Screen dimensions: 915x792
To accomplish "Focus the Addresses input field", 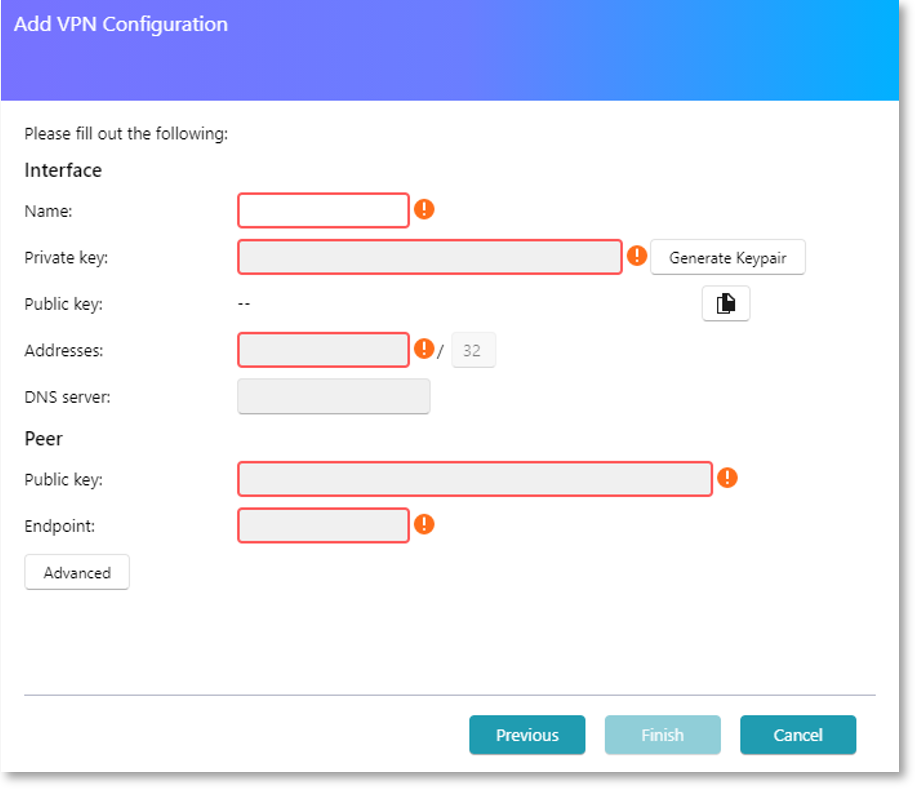I will 323,350.
